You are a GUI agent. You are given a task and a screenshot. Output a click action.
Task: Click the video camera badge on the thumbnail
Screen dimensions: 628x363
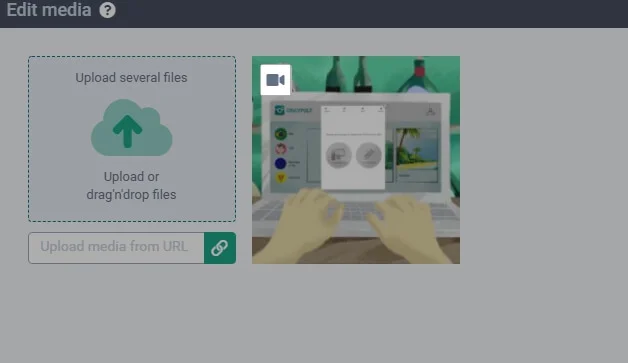pyautogui.click(x=276, y=80)
